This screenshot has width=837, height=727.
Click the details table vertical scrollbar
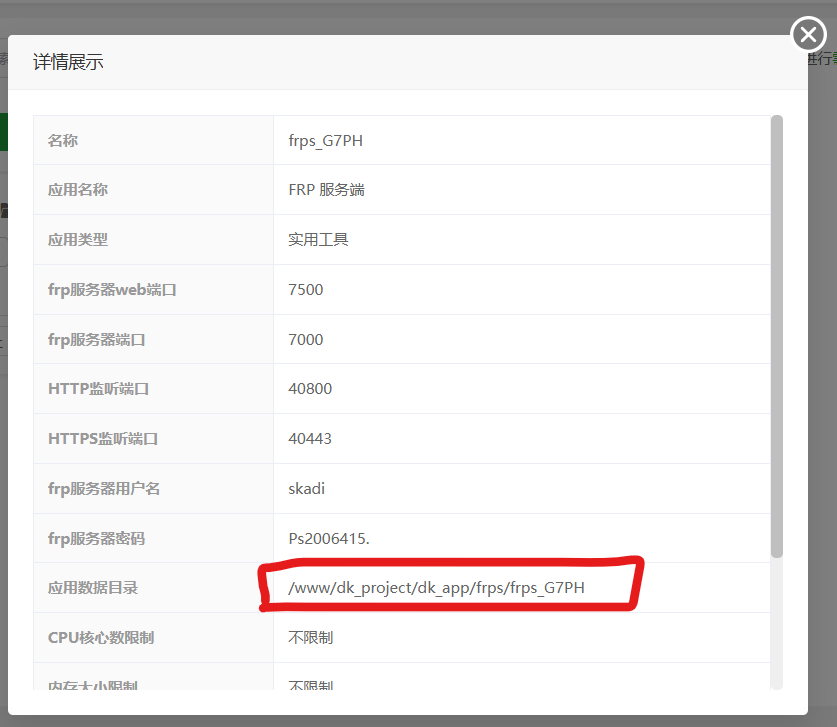click(777, 337)
